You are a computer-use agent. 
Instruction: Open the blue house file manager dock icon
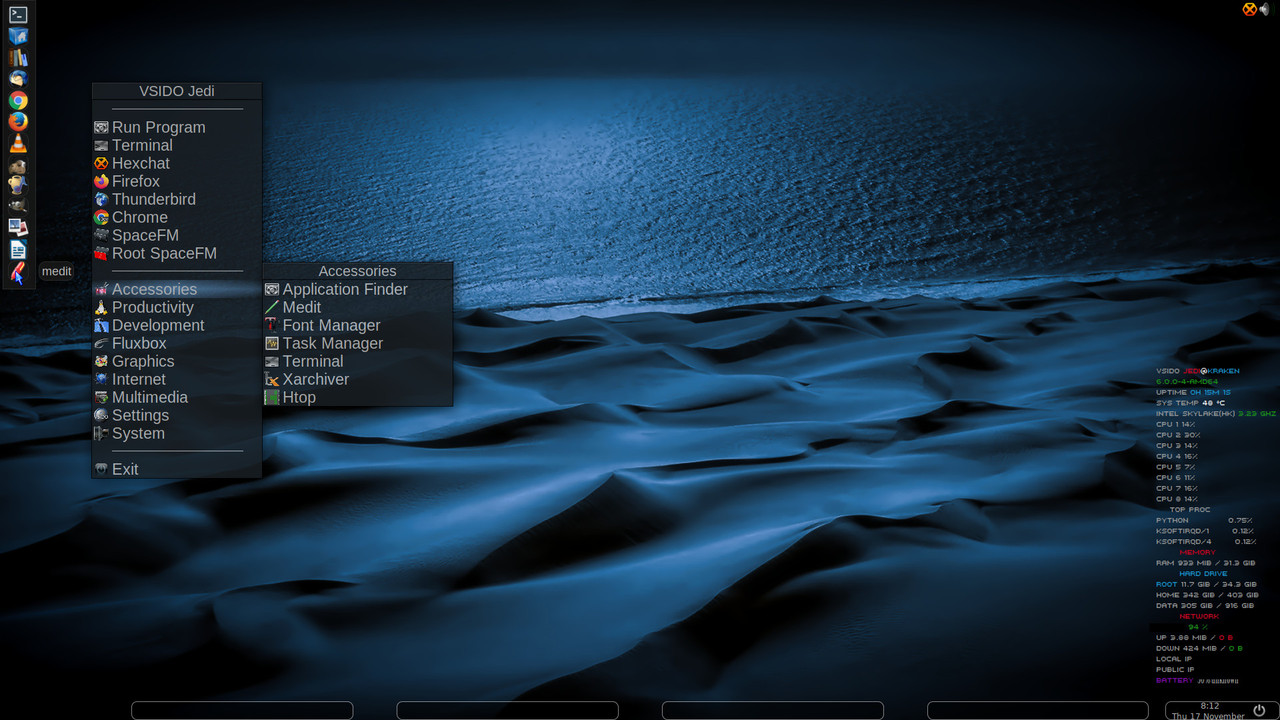[18, 36]
